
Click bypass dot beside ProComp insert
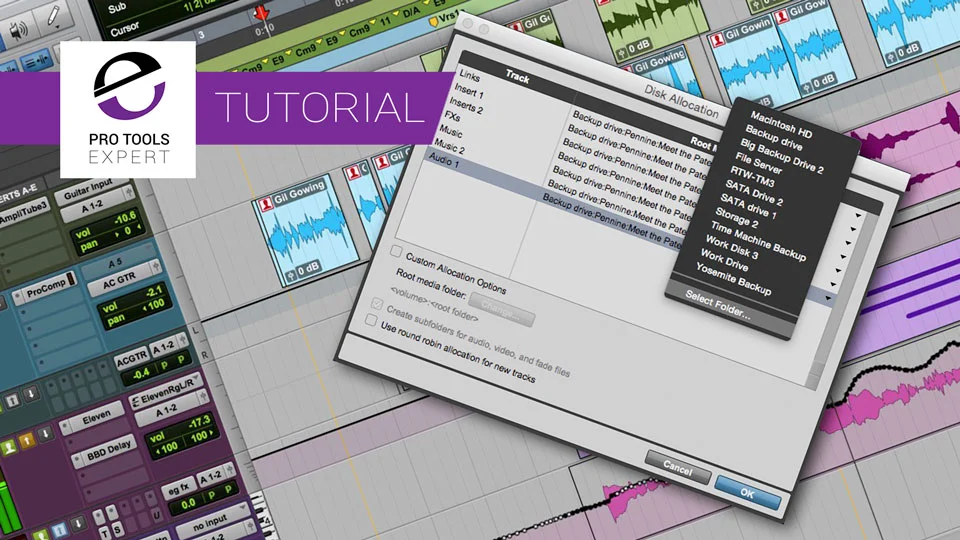(19, 298)
